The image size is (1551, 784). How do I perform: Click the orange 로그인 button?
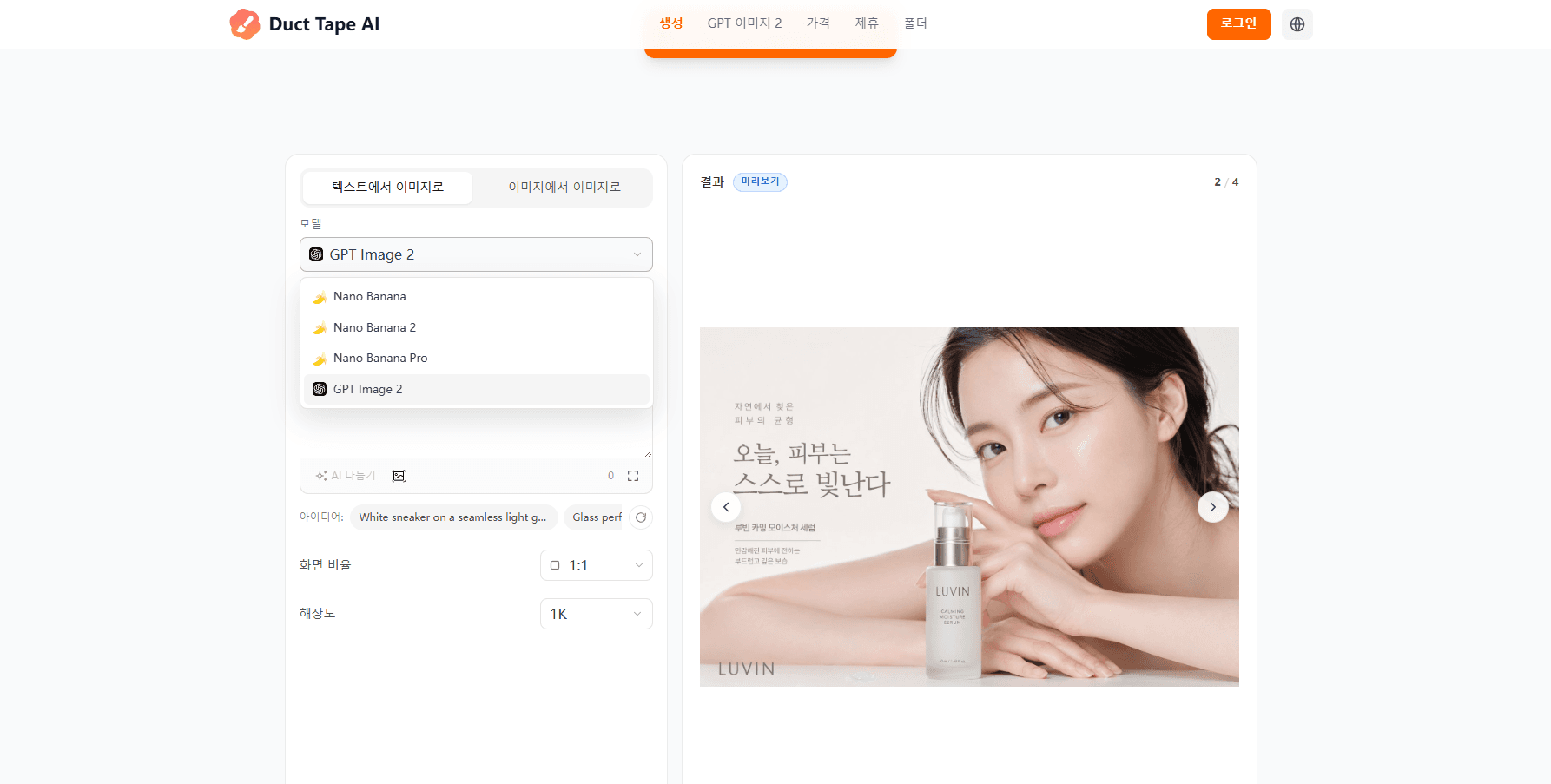(x=1238, y=24)
